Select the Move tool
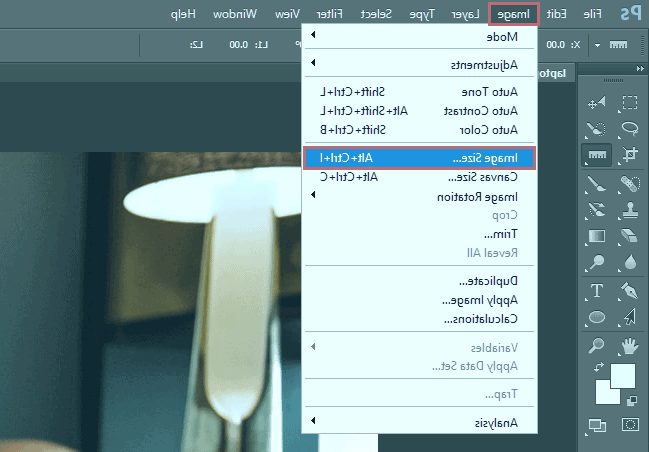This screenshot has height=452, width=649. point(597,103)
